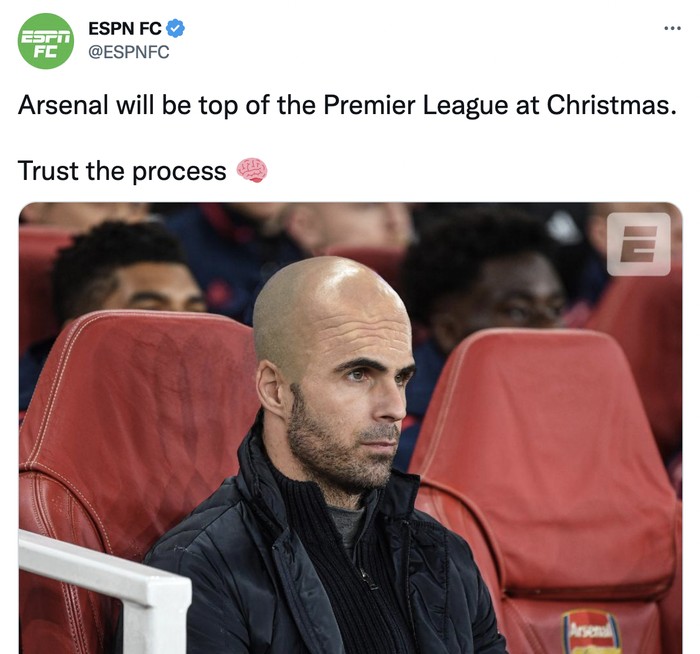Click the ESPN 'E' watermark on photo

pos(638,244)
